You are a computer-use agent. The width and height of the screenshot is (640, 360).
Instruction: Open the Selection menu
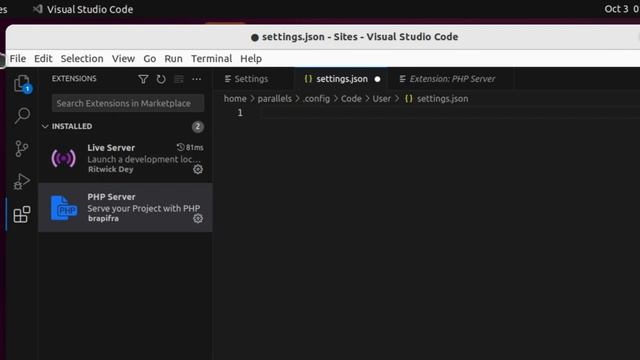pyautogui.click(x=82, y=58)
